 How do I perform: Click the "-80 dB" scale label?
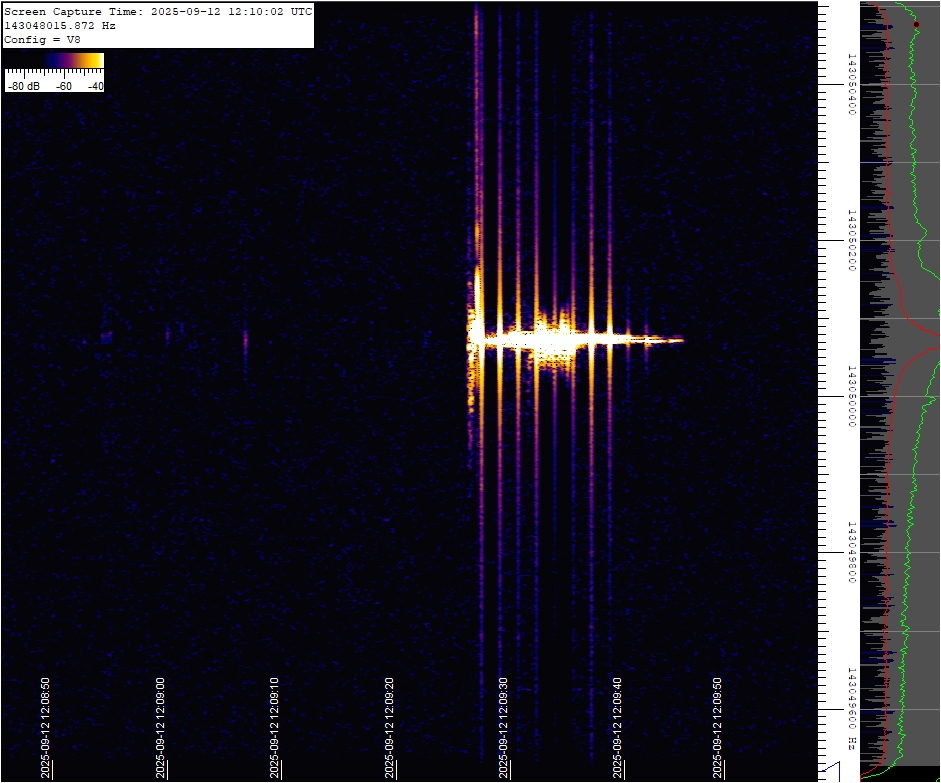point(24,86)
